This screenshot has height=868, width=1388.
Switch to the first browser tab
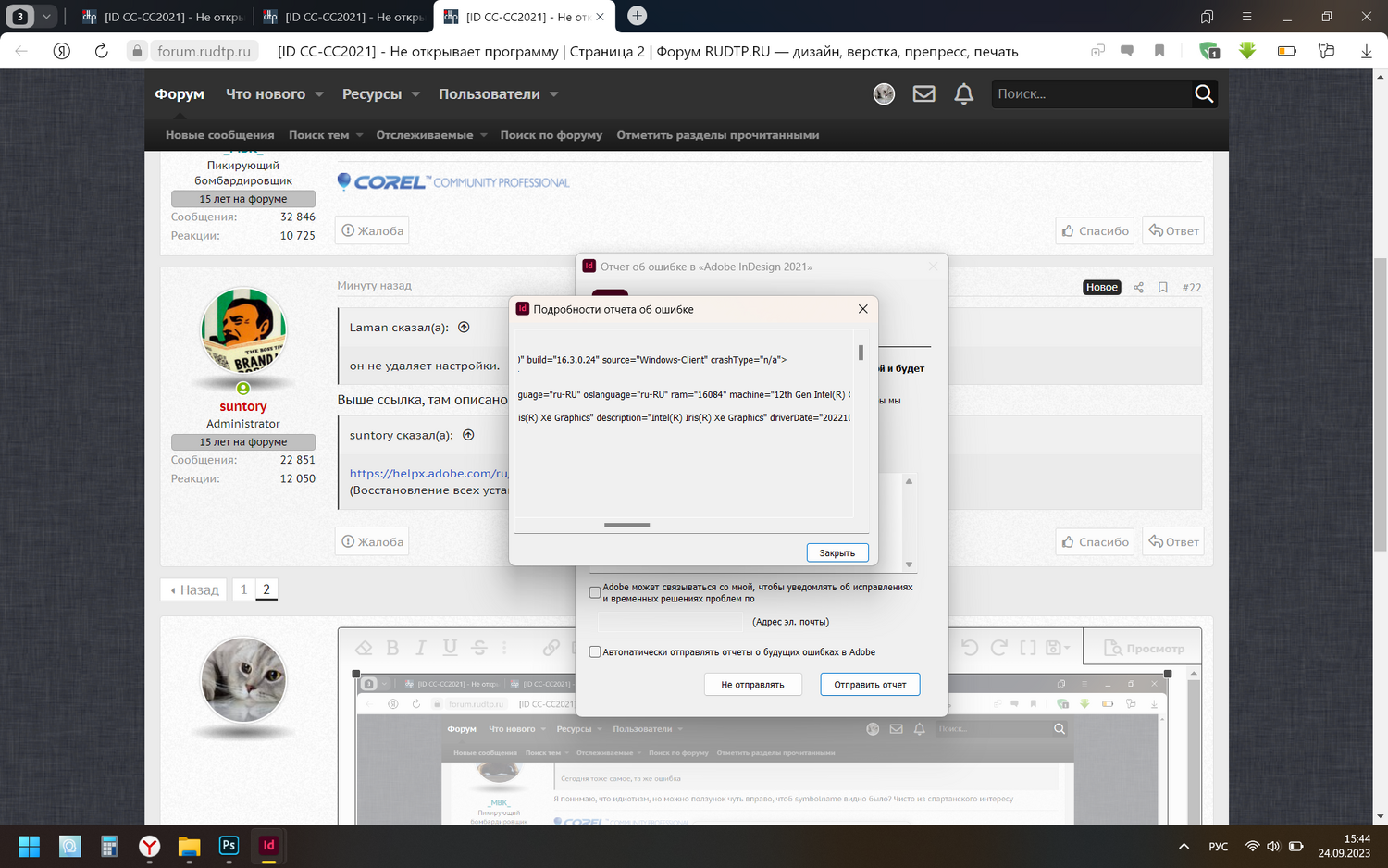click(x=163, y=17)
